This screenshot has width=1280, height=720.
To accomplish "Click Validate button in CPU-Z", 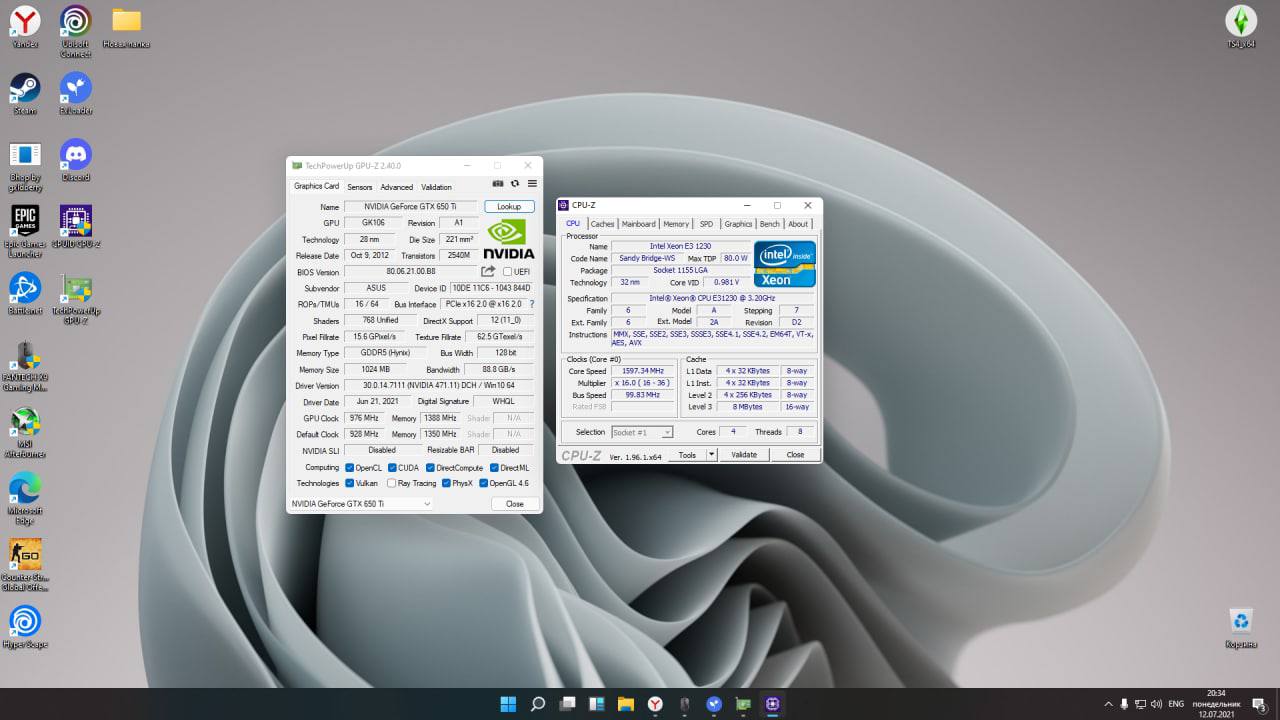I will (x=744, y=454).
